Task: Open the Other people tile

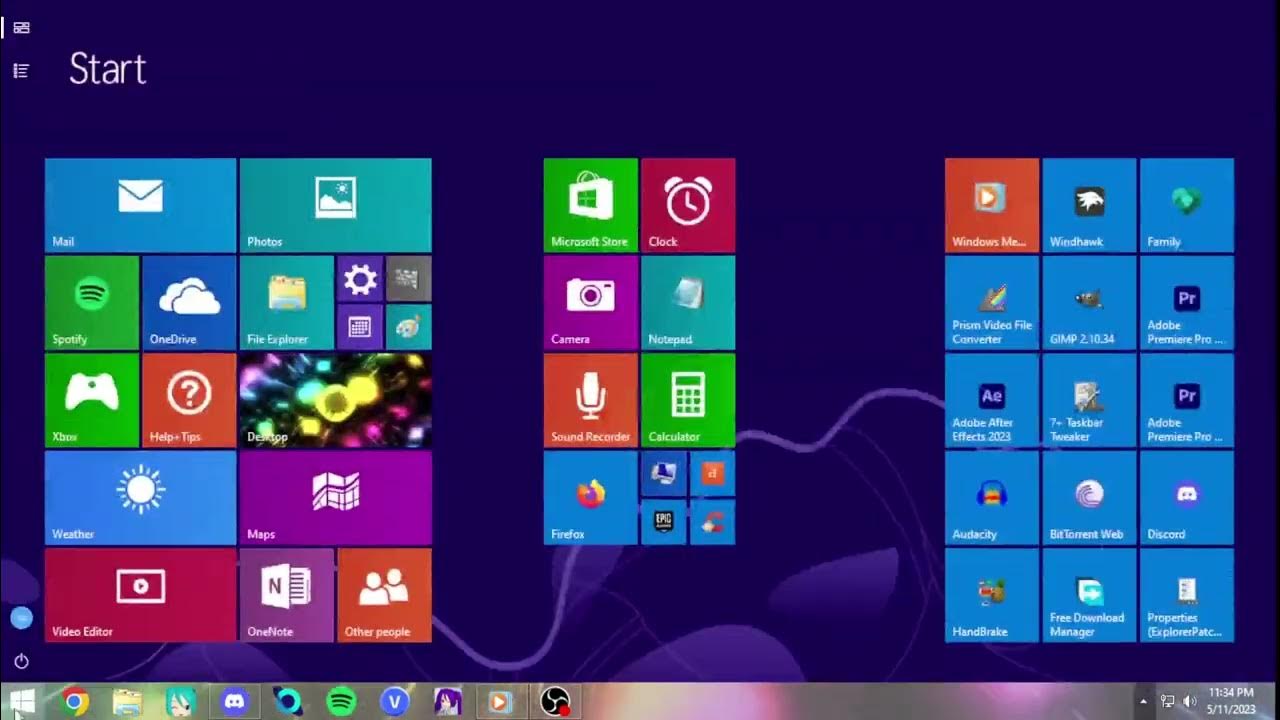Action: 384,595
